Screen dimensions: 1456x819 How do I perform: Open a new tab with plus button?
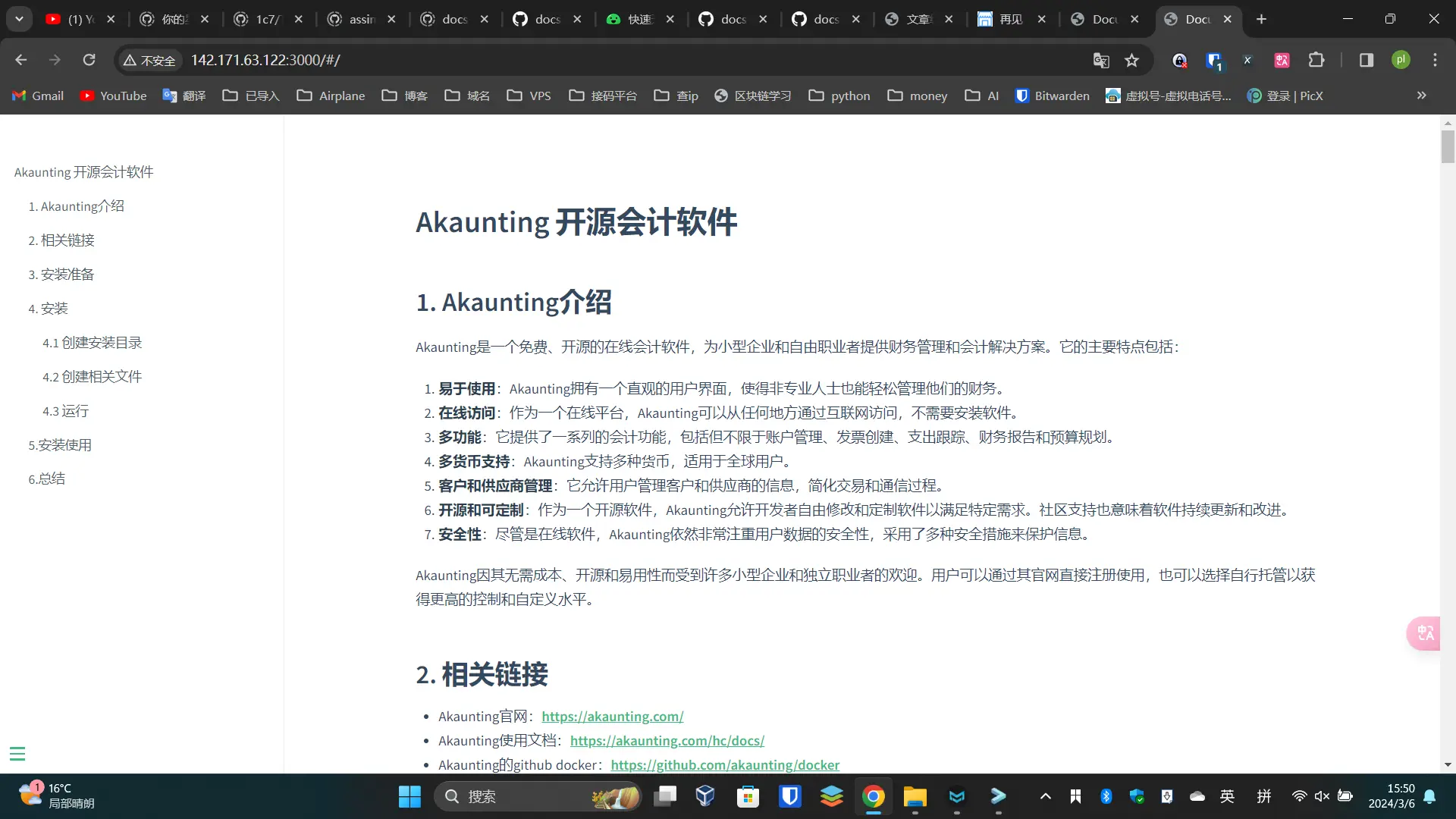[x=1261, y=19]
